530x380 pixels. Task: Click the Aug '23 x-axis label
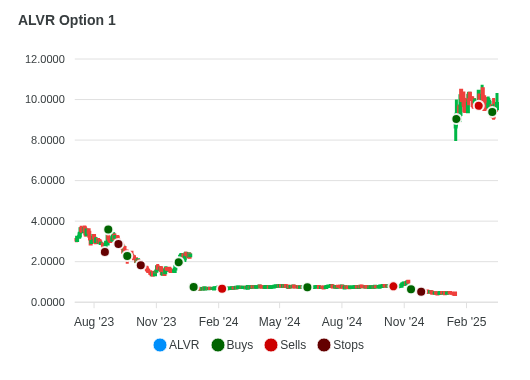pos(94,322)
